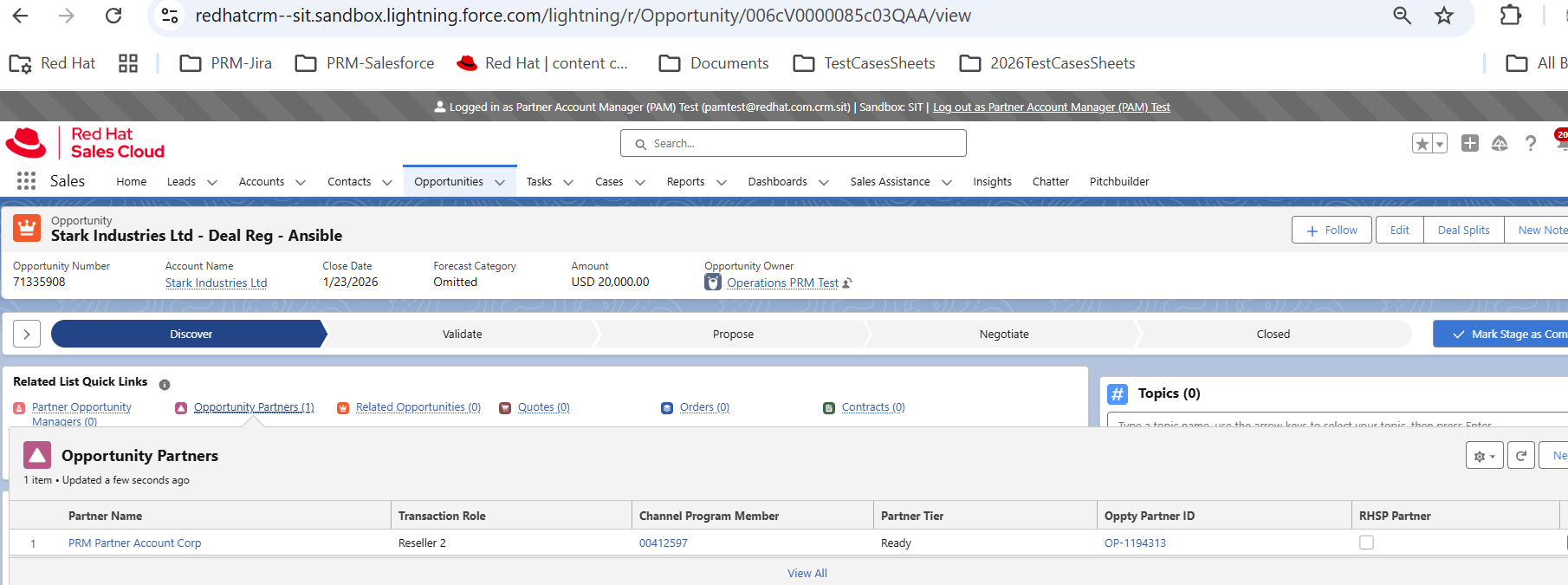1568x585 pixels.
Task: Toggle the RHSP Partner checkbox
Action: point(1366,543)
